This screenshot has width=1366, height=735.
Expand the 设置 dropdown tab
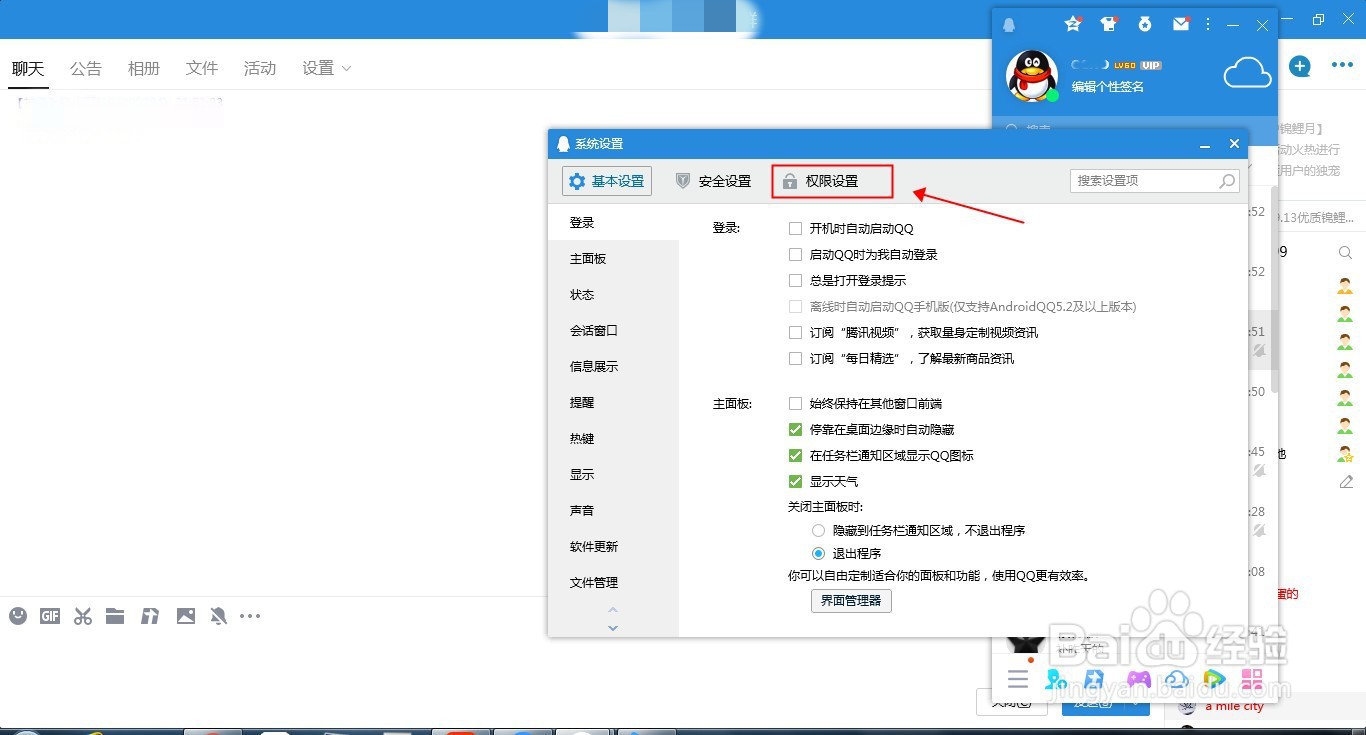[x=327, y=68]
